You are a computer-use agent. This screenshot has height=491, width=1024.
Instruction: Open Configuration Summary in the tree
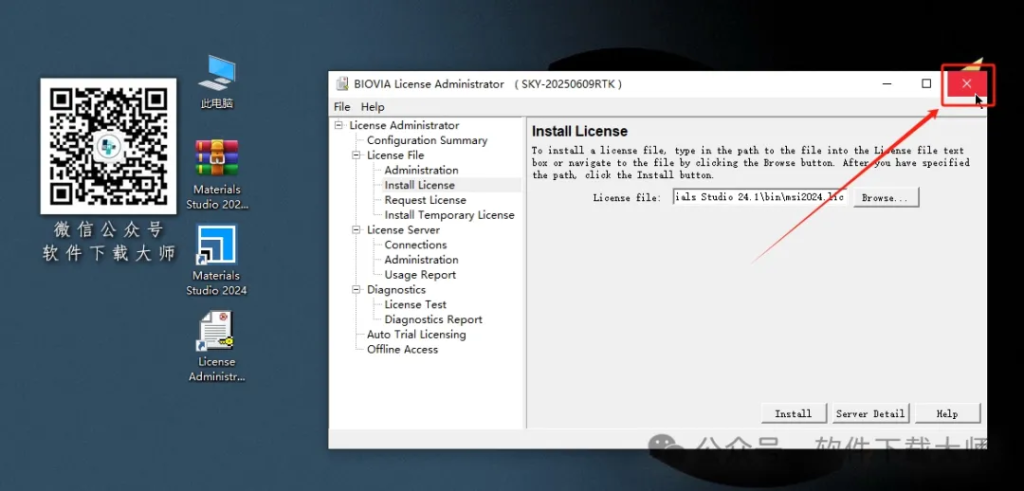427,140
